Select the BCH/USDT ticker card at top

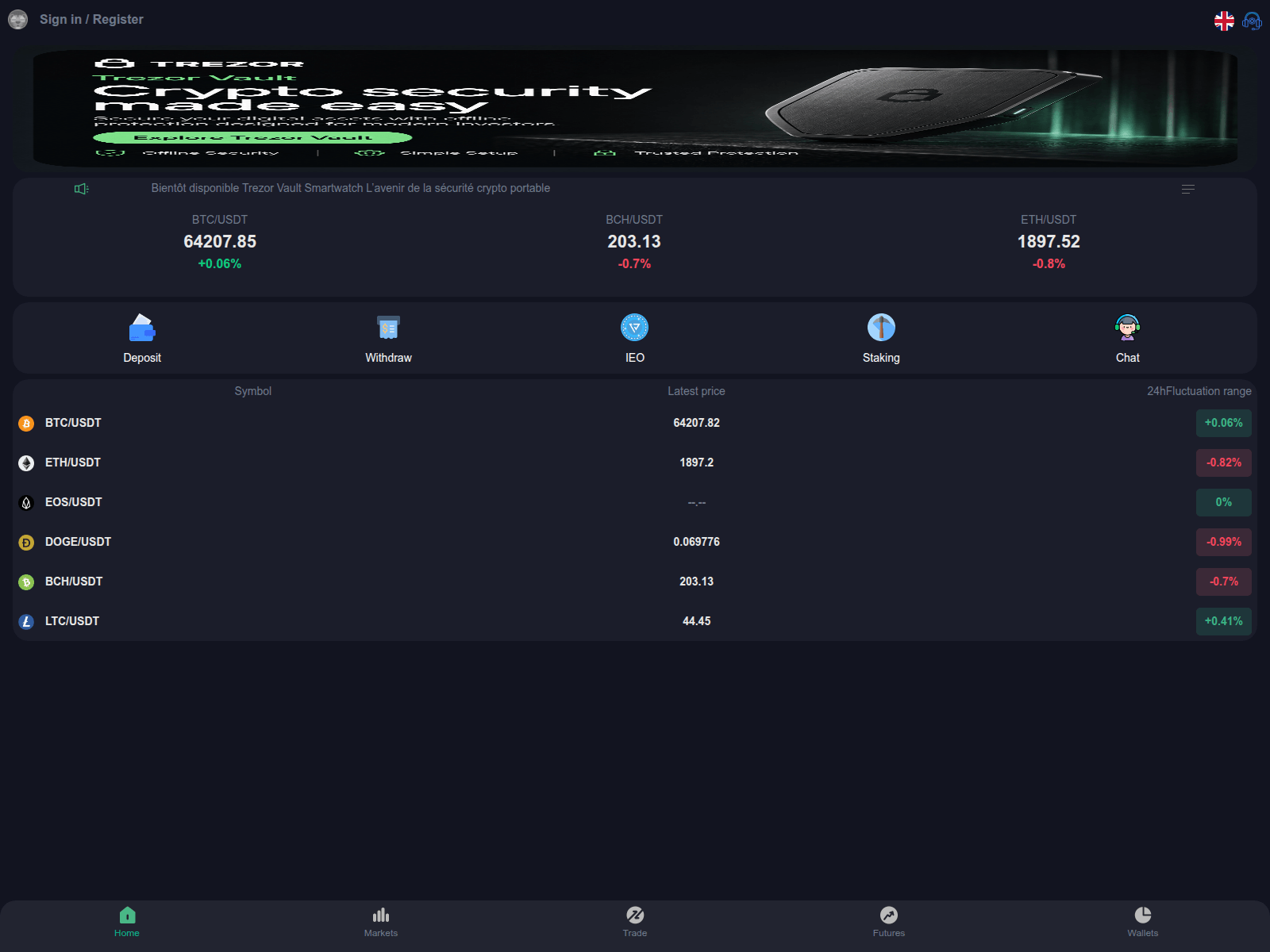[x=634, y=242]
